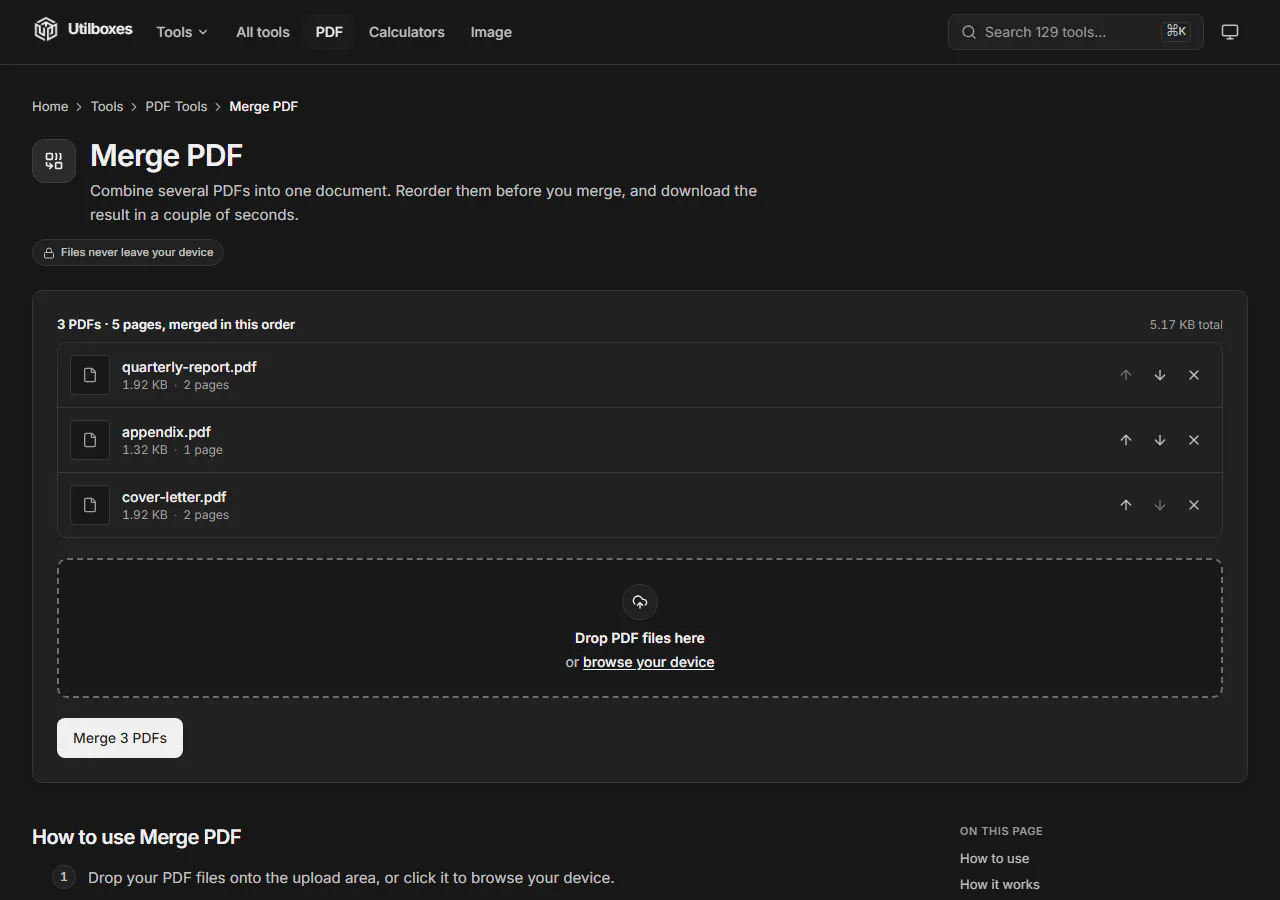1280x900 pixels.
Task: Click the lock icon in privacy badge
Action: (49, 253)
